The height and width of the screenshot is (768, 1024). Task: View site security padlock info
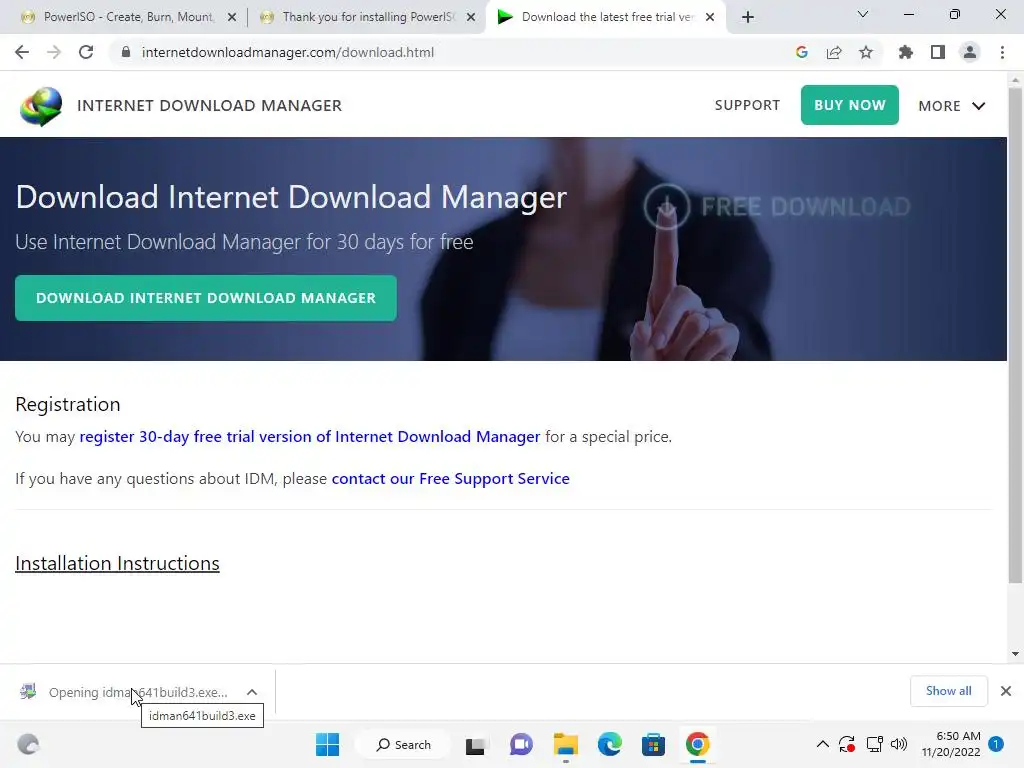click(x=126, y=52)
